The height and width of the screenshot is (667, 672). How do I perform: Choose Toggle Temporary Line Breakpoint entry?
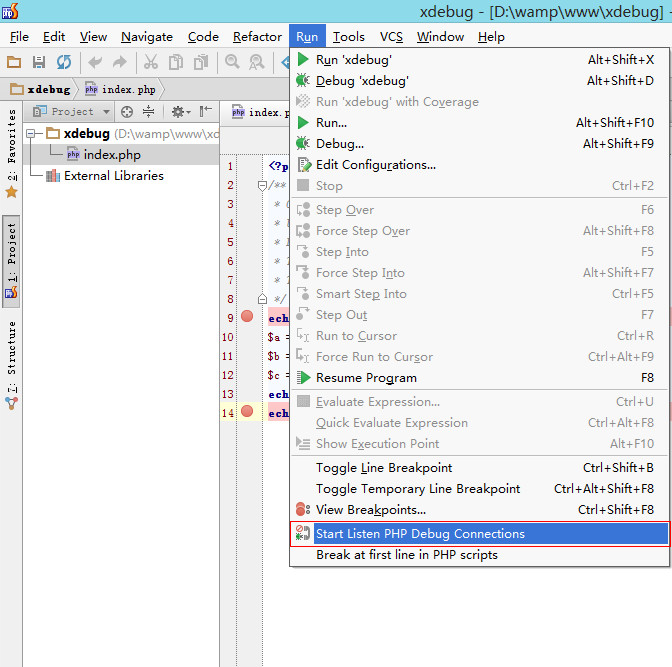click(x=480, y=489)
